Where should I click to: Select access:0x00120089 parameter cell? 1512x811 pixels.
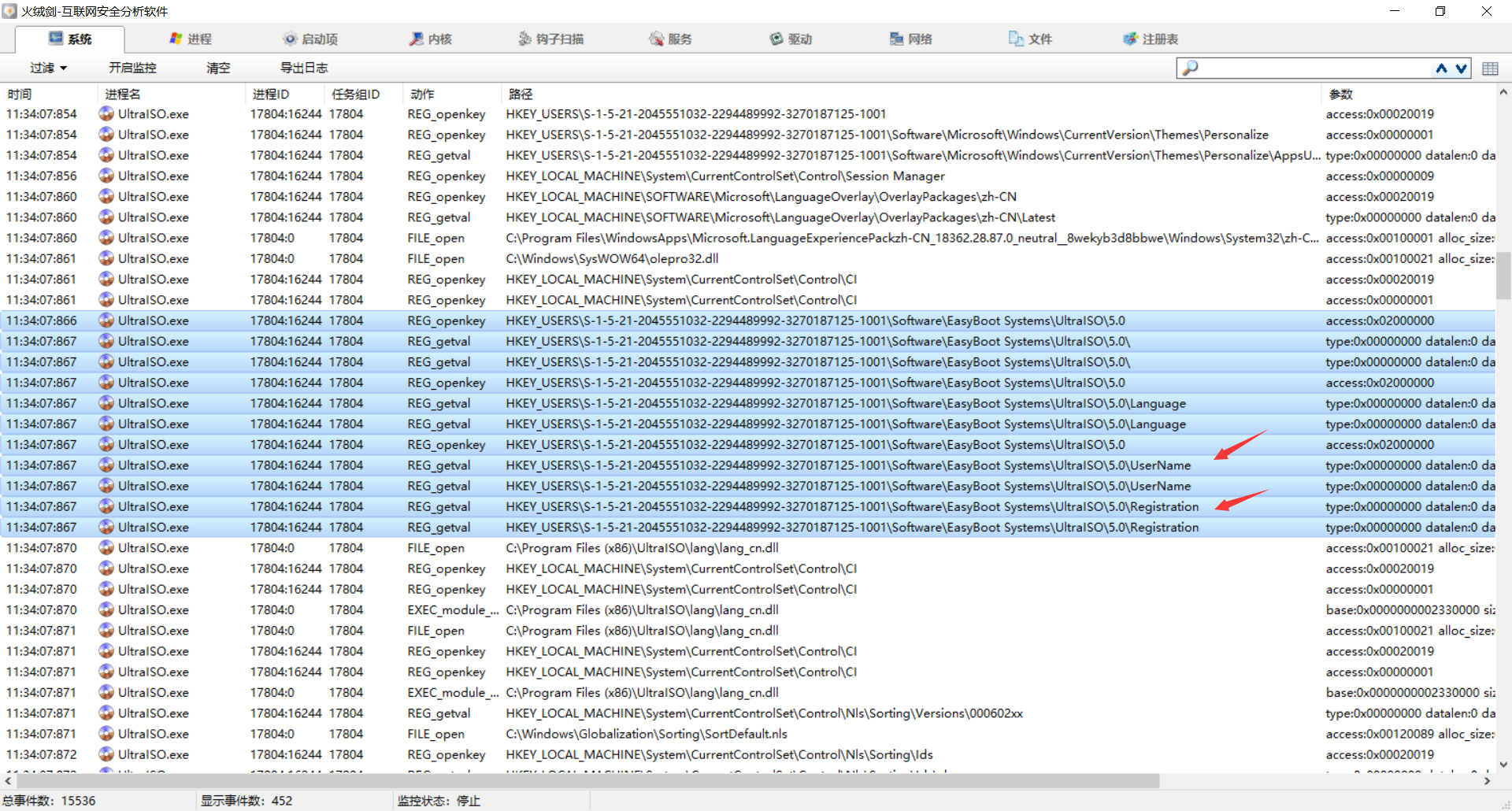click(1410, 733)
